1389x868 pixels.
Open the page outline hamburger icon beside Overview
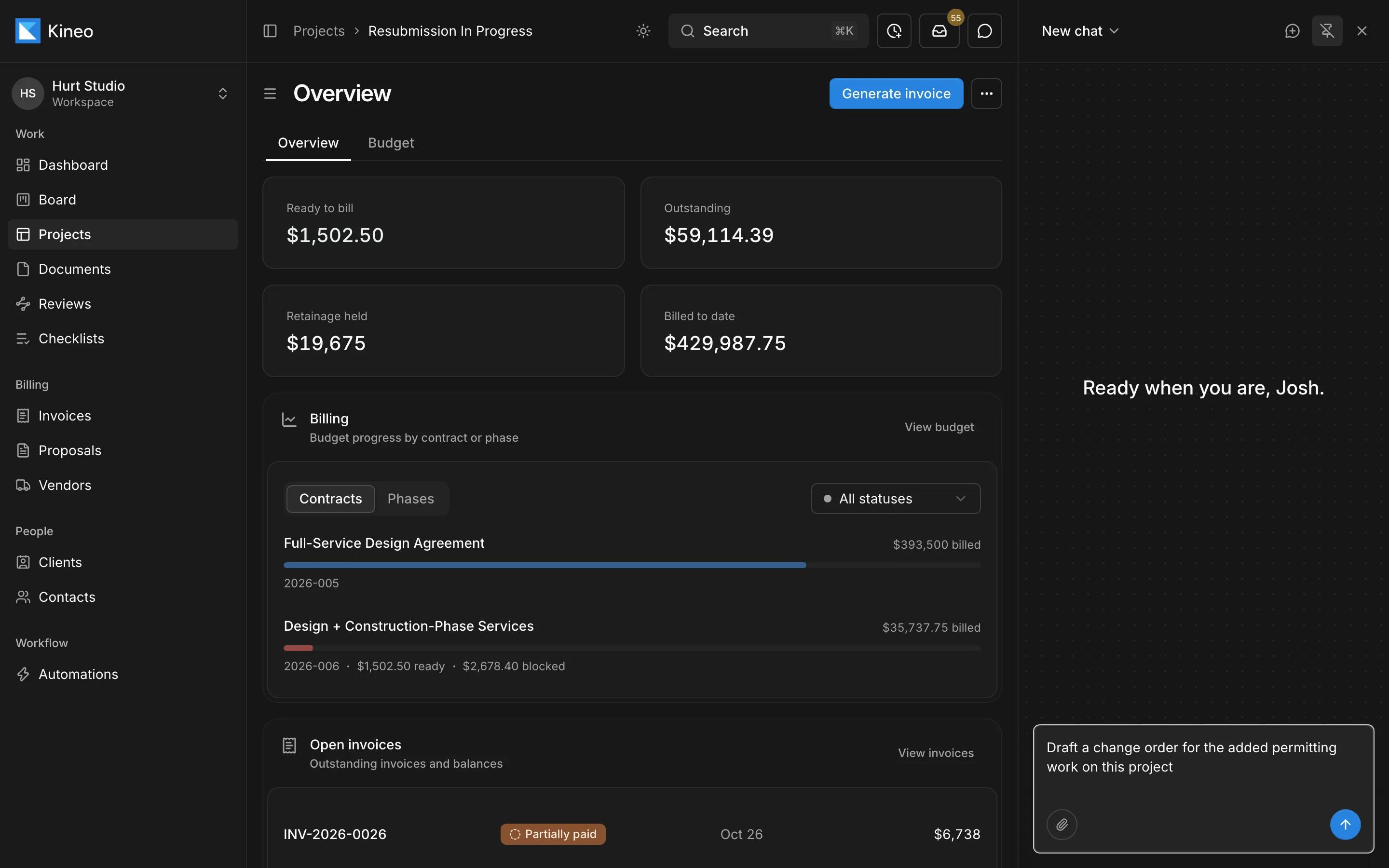pos(270,94)
